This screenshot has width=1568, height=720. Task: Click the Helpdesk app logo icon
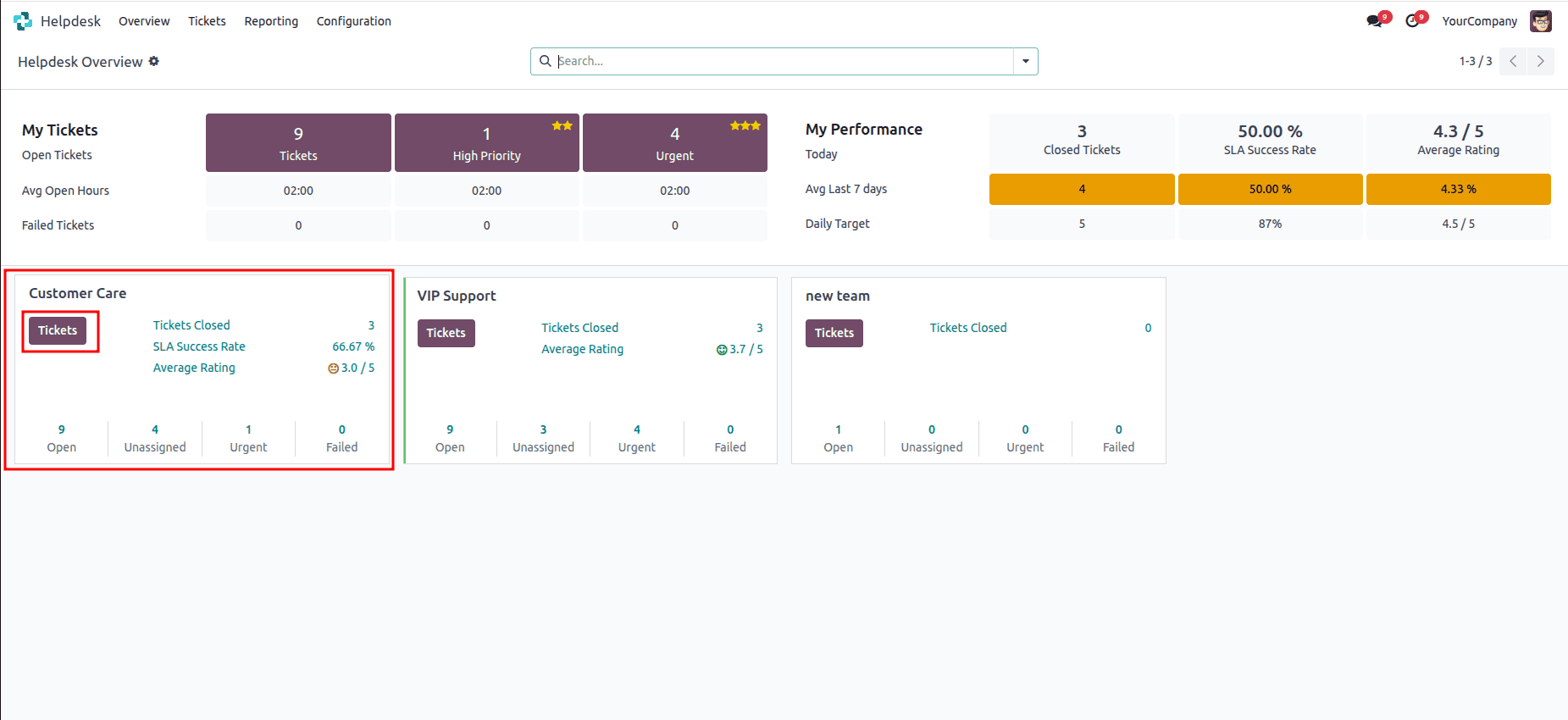pos(23,21)
